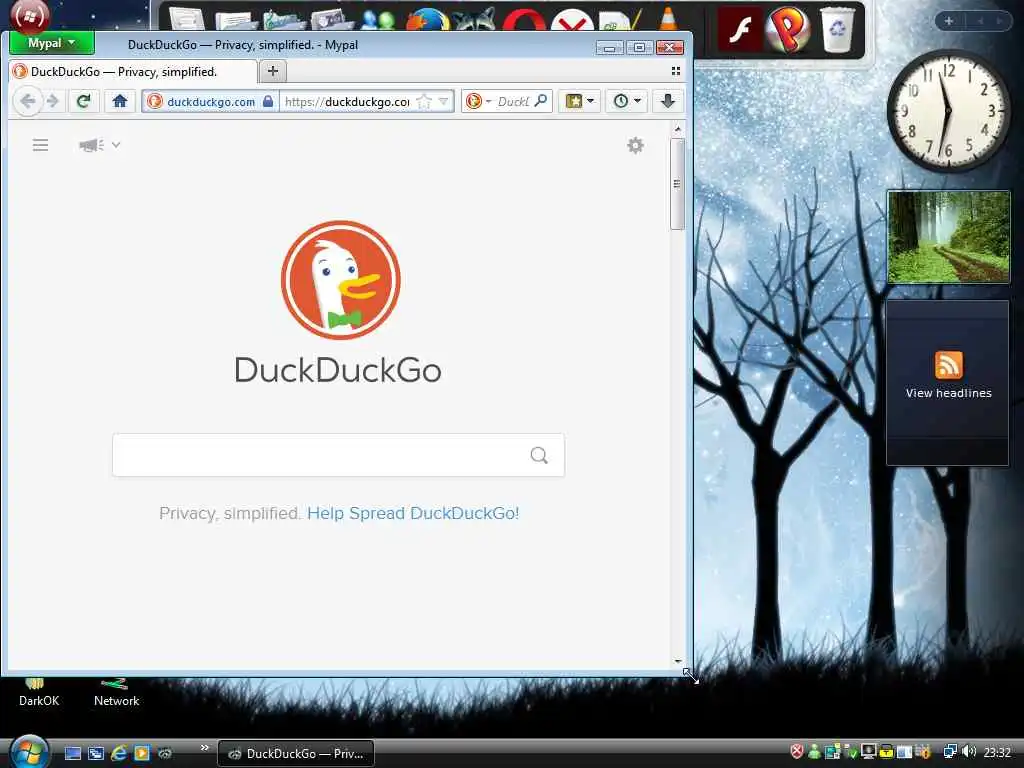This screenshot has width=1024, height=768.
Task: Open the DarkOK desktop icon
Action: [39, 694]
